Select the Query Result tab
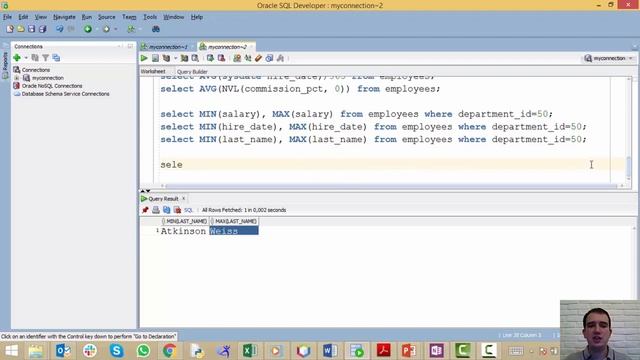 click(x=163, y=199)
